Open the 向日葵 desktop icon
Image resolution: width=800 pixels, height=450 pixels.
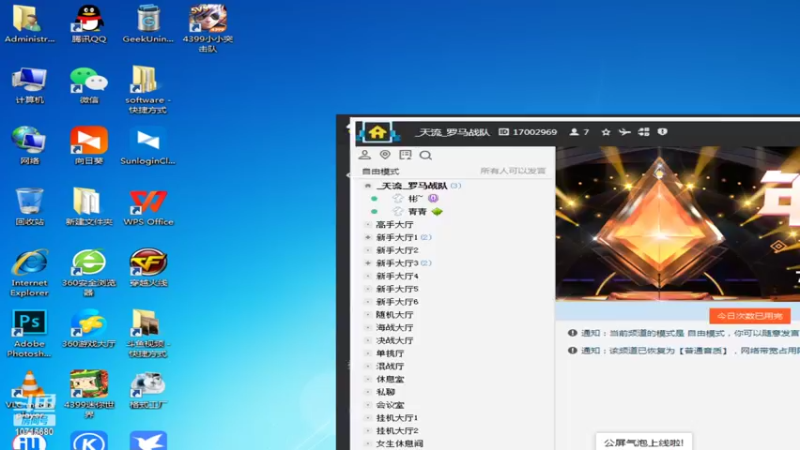pyautogui.click(x=89, y=146)
